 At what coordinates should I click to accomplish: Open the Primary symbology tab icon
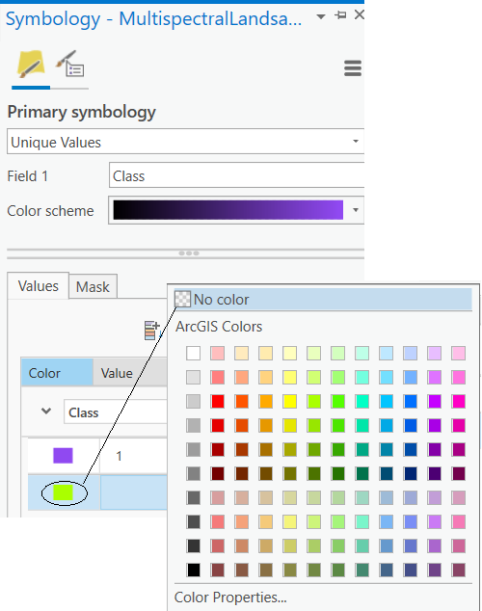click(31, 64)
